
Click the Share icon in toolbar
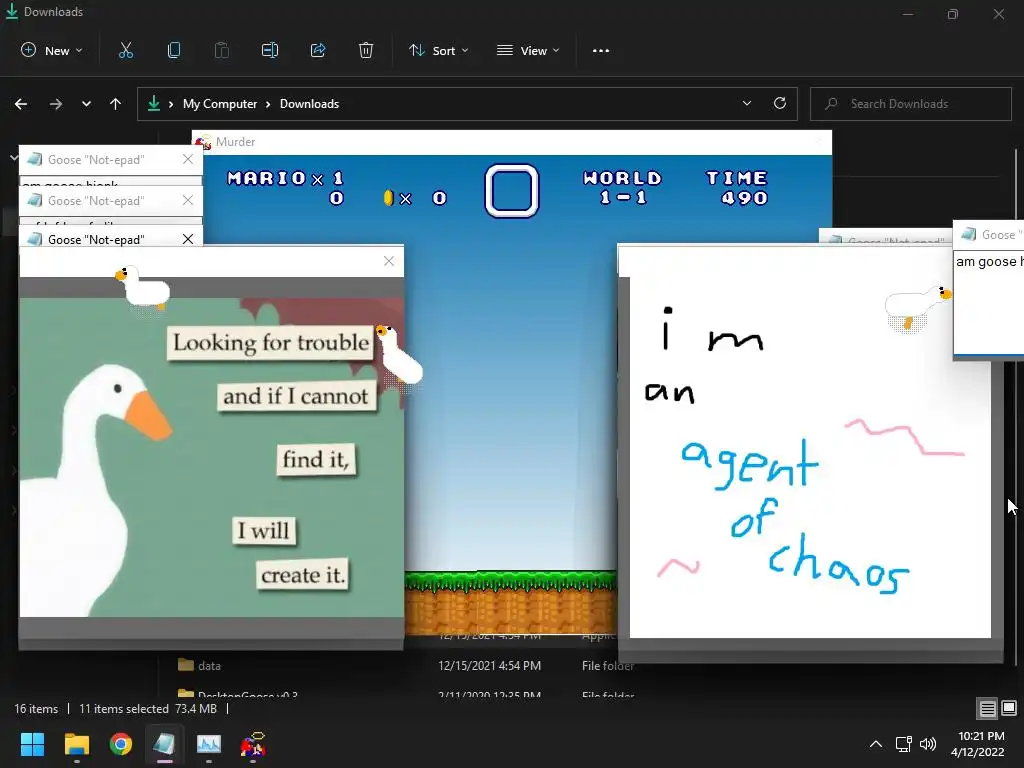[318, 50]
